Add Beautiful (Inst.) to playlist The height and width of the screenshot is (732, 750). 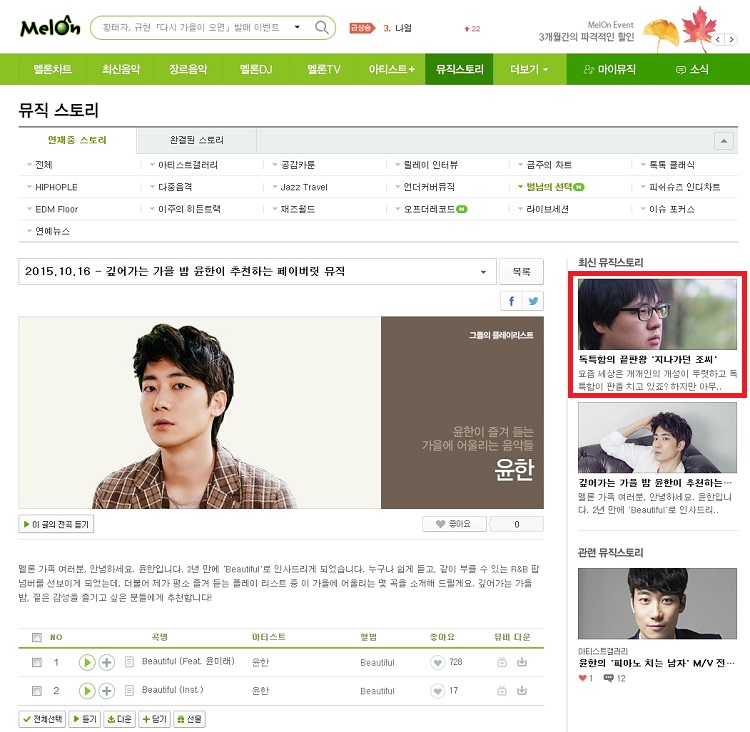[x=107, y=691]
